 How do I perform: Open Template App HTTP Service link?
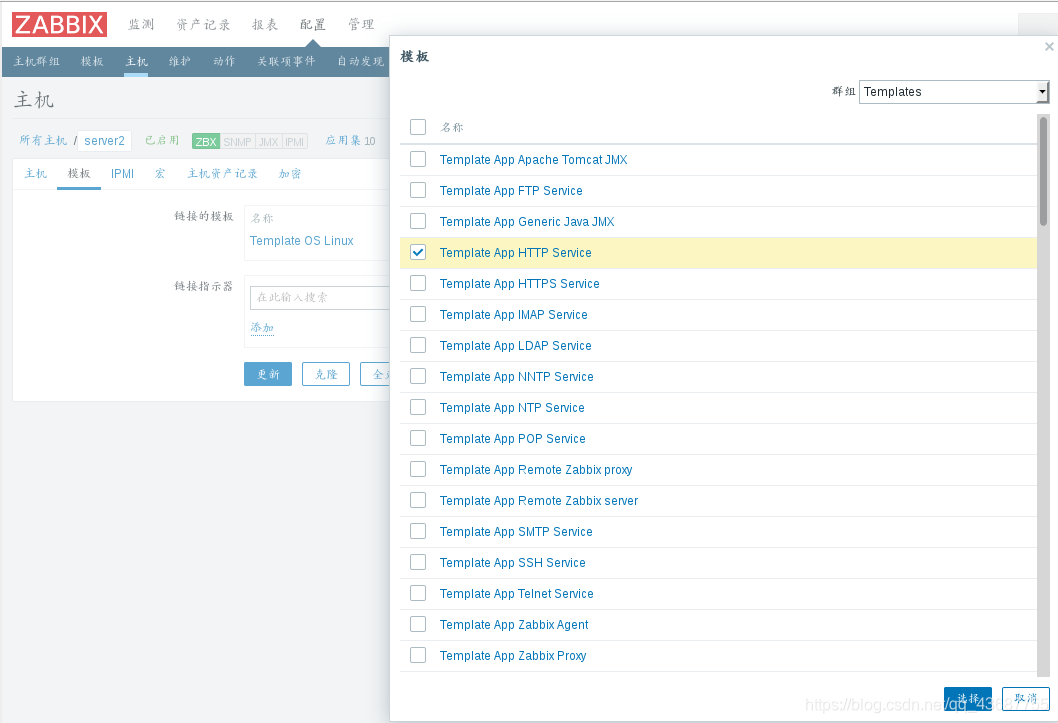pyautogui.click(x=516, y=252)
